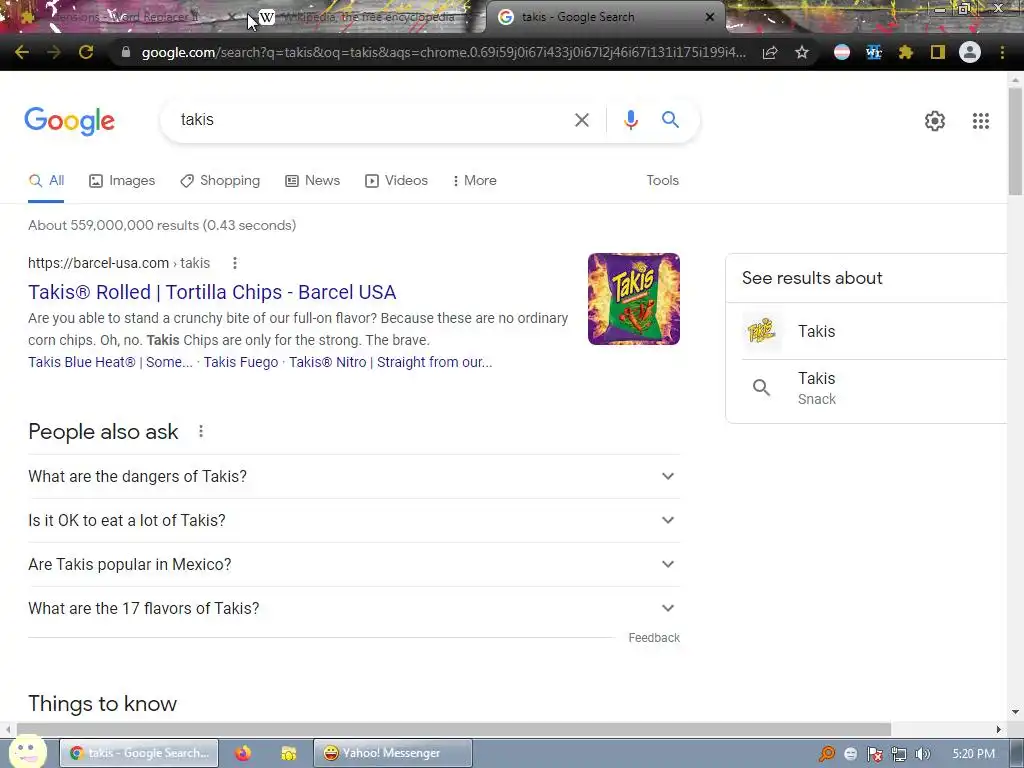This screenshot has width=1024, height=768.
Task: Toggle the browser side panel icon
Action: [x=938, y=52]
